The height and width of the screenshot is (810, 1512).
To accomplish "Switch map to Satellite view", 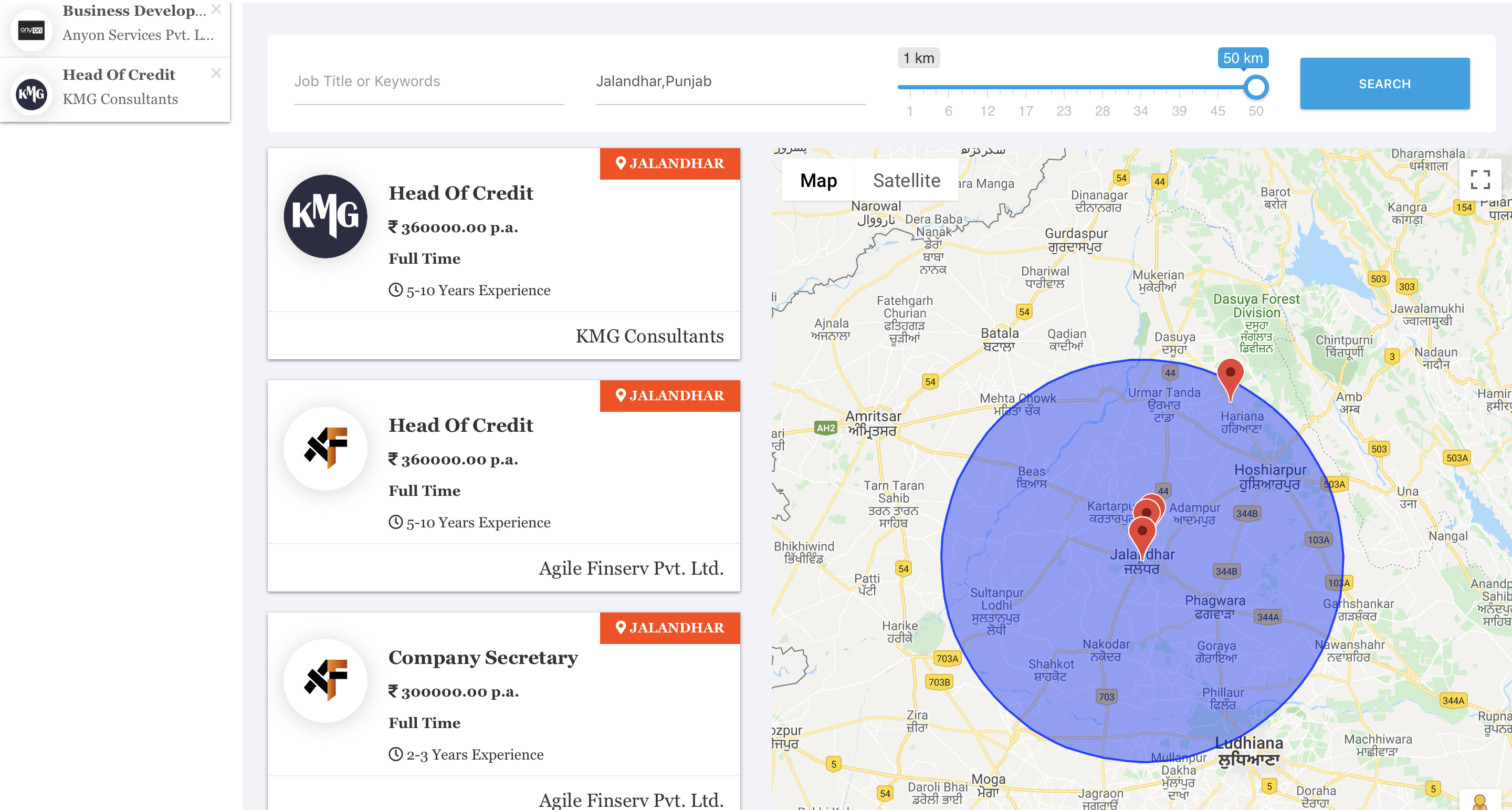I will [x=906, y=180].
